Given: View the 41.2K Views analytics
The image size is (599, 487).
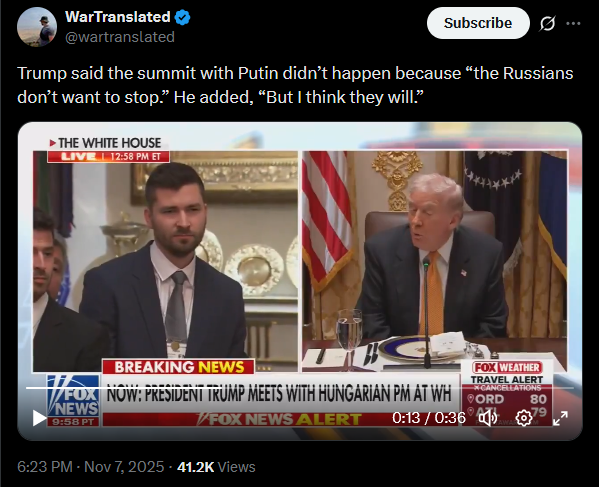Looking at the screenshot, I should pyautogui.click(x=216, y=467).
